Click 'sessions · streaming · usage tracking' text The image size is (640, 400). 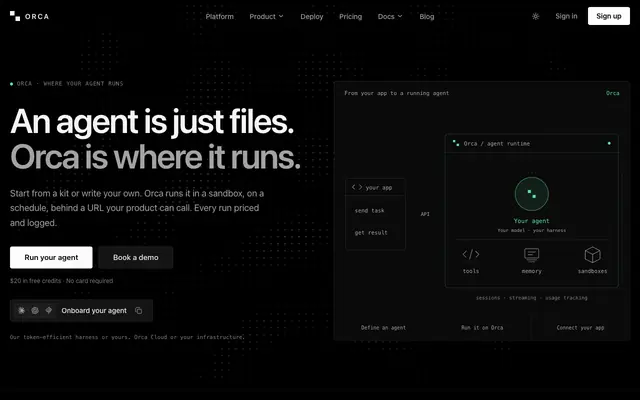(x=531, y=298)
